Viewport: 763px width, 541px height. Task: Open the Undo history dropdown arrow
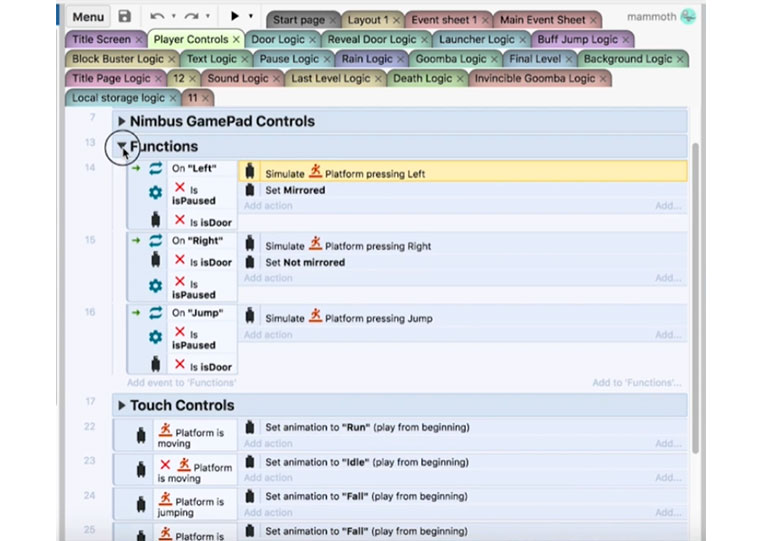(x=174, y=17)
